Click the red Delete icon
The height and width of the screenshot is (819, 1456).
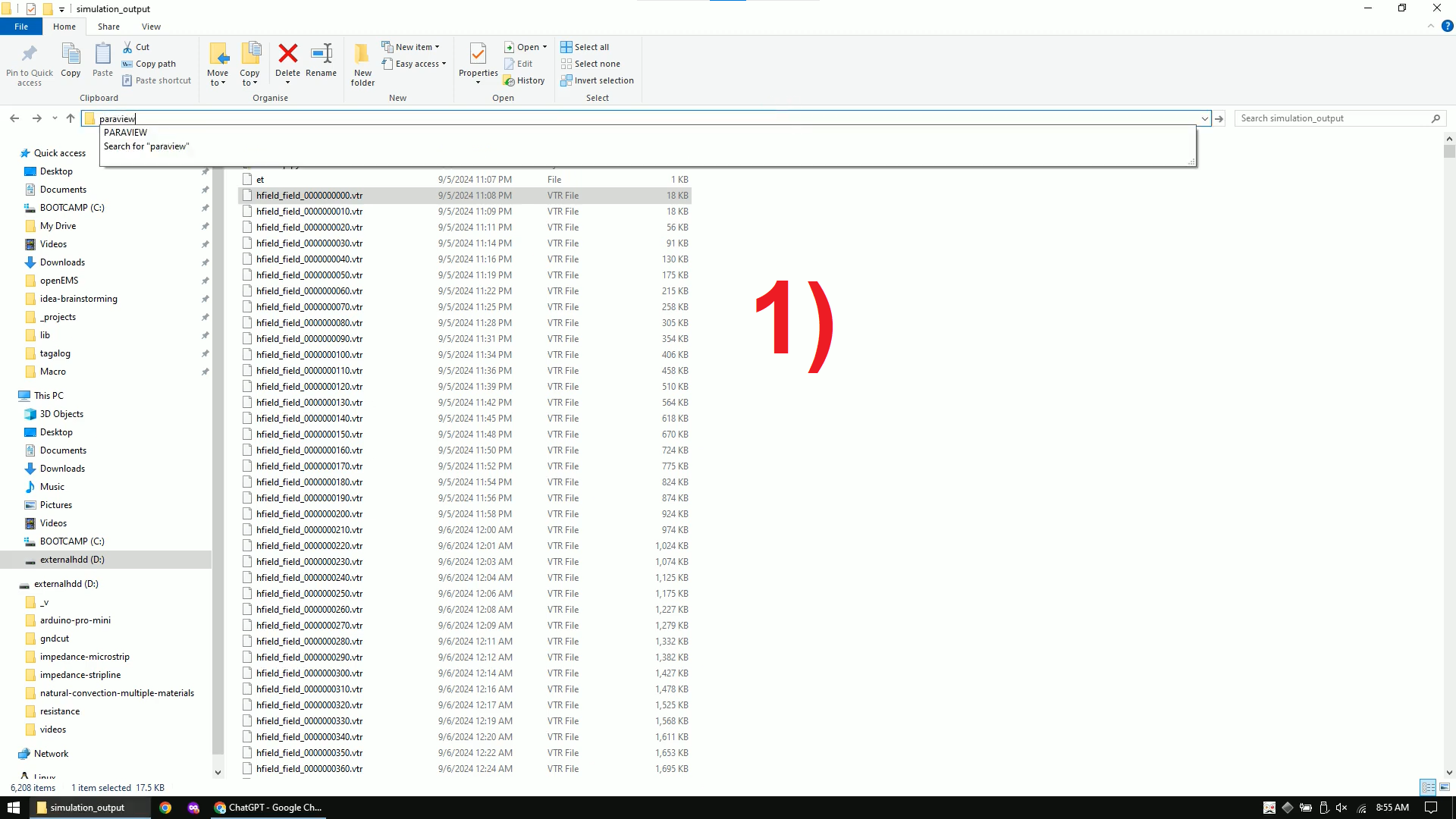287,53
